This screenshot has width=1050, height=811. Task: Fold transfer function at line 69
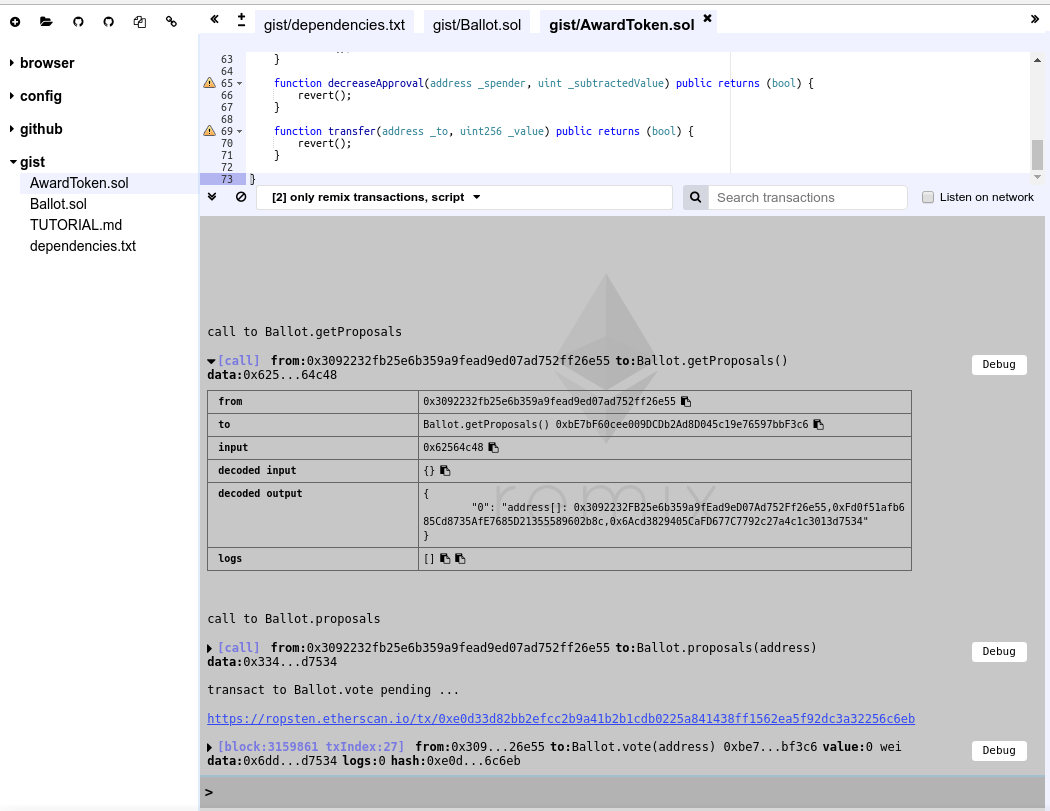(240, 131)
